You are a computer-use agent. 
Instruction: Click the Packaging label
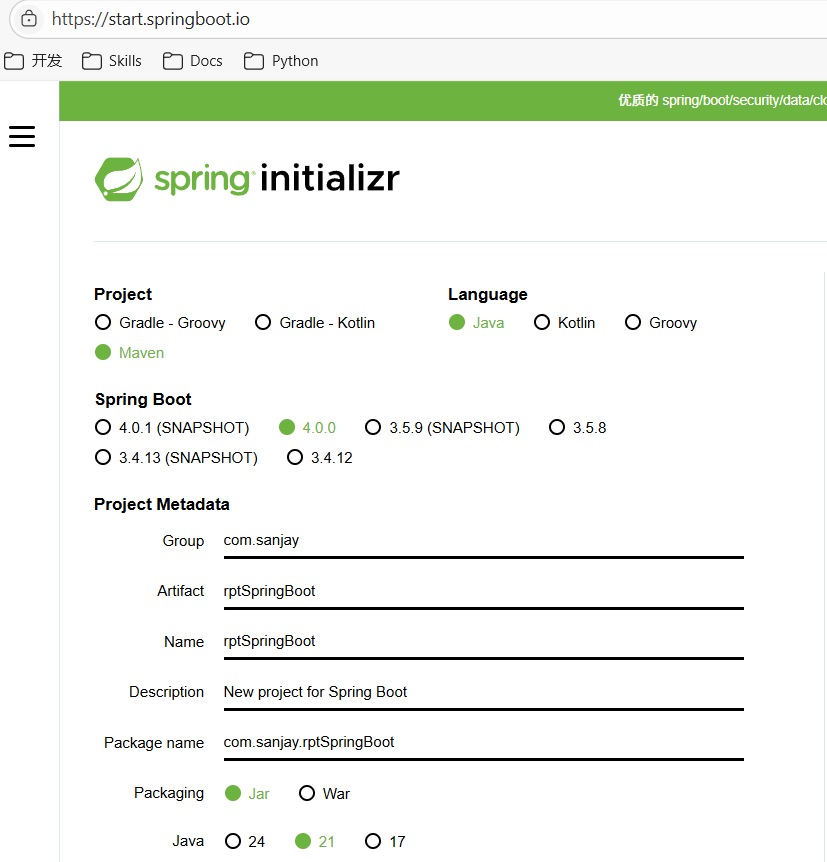[x=169, y=793]
